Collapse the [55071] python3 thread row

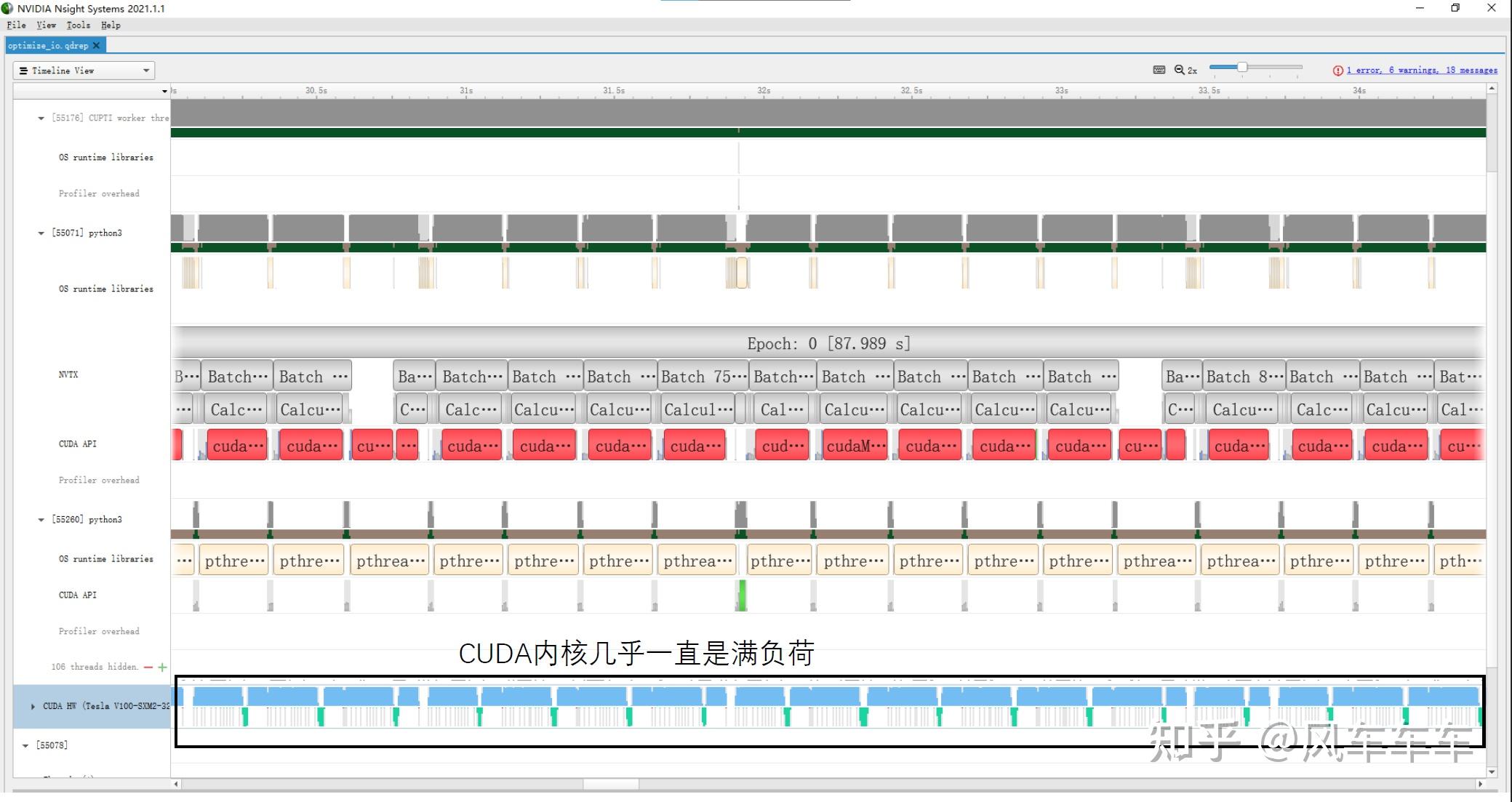tap(41, 233)
